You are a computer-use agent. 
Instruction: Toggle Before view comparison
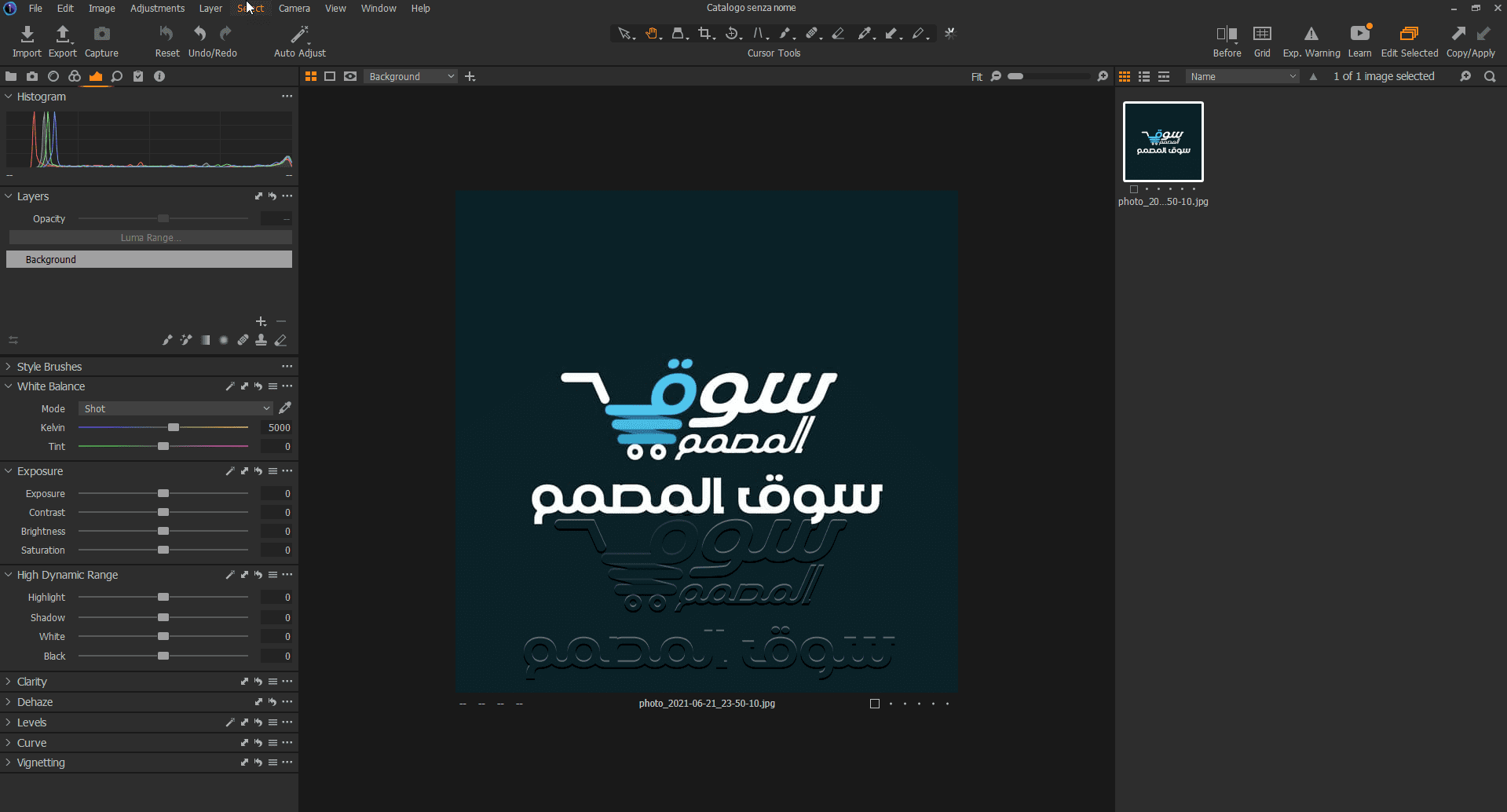tap(1227, 34)
